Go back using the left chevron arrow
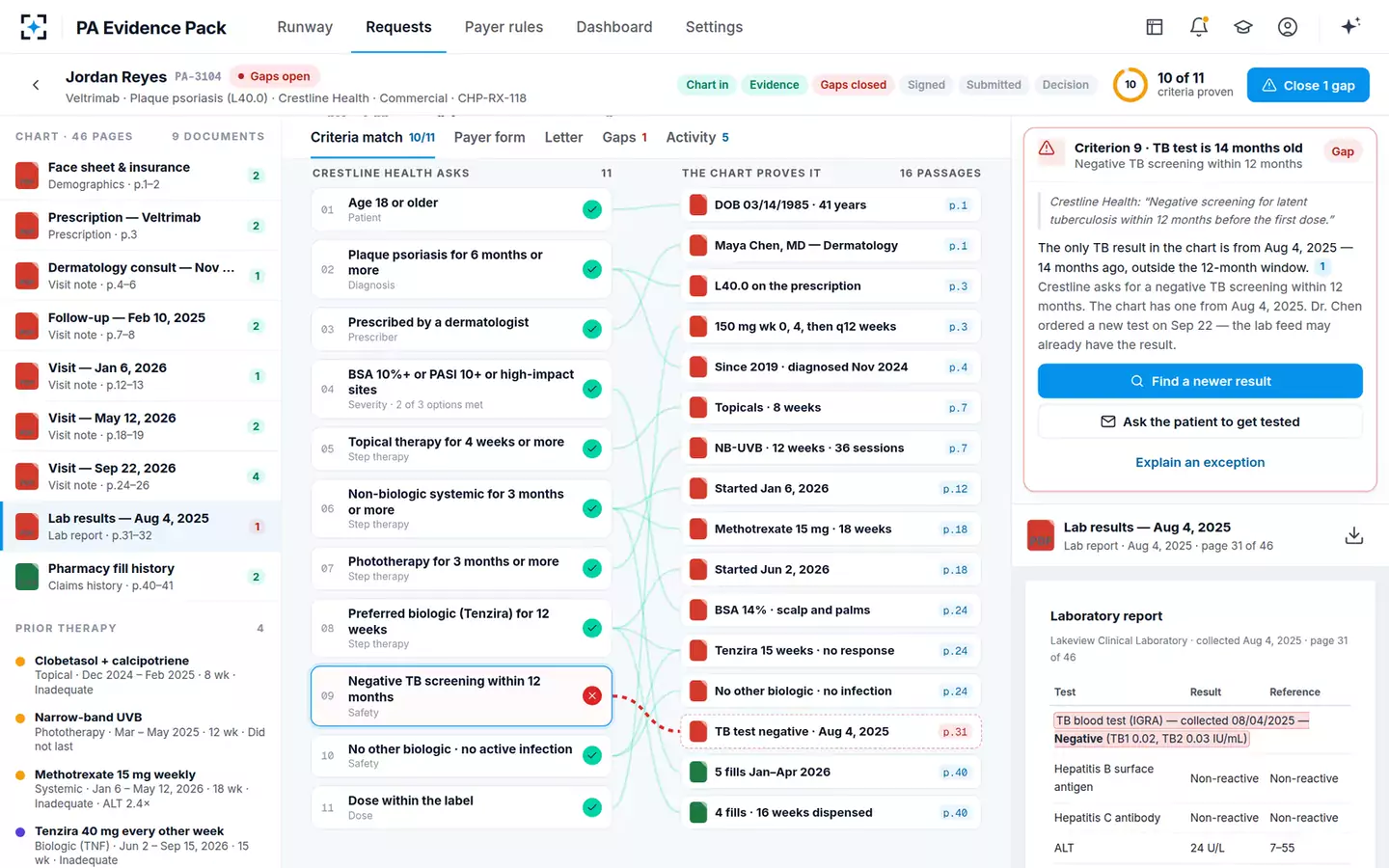1389x868 pixels. (x=36, y=85)
